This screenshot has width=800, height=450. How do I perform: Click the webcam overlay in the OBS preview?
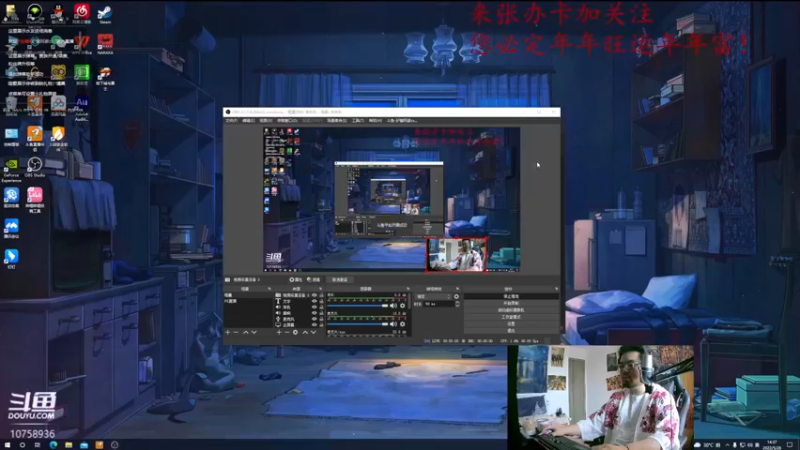[457, 255]
